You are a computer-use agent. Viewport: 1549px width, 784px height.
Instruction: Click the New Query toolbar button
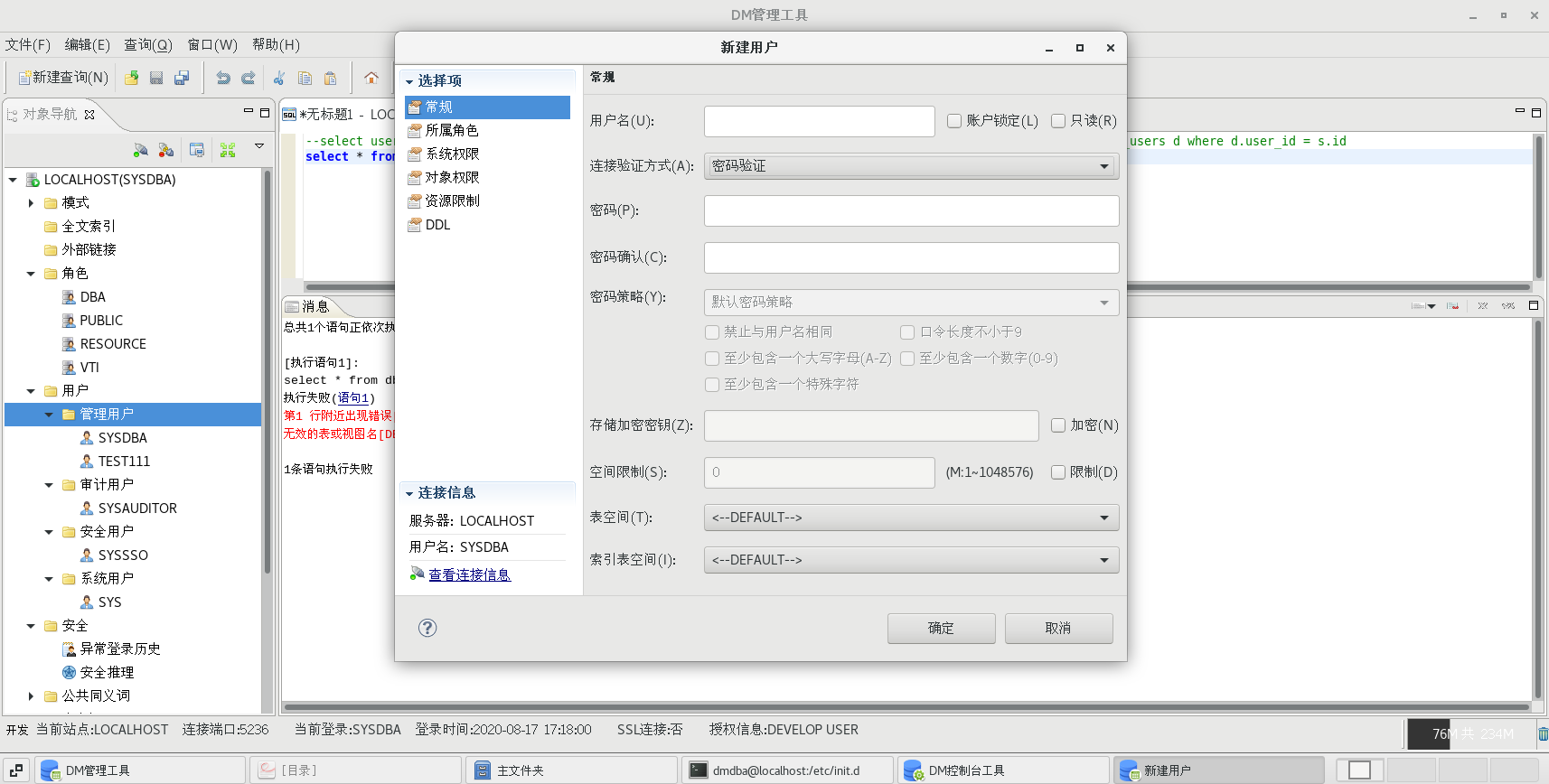point(63,78)
